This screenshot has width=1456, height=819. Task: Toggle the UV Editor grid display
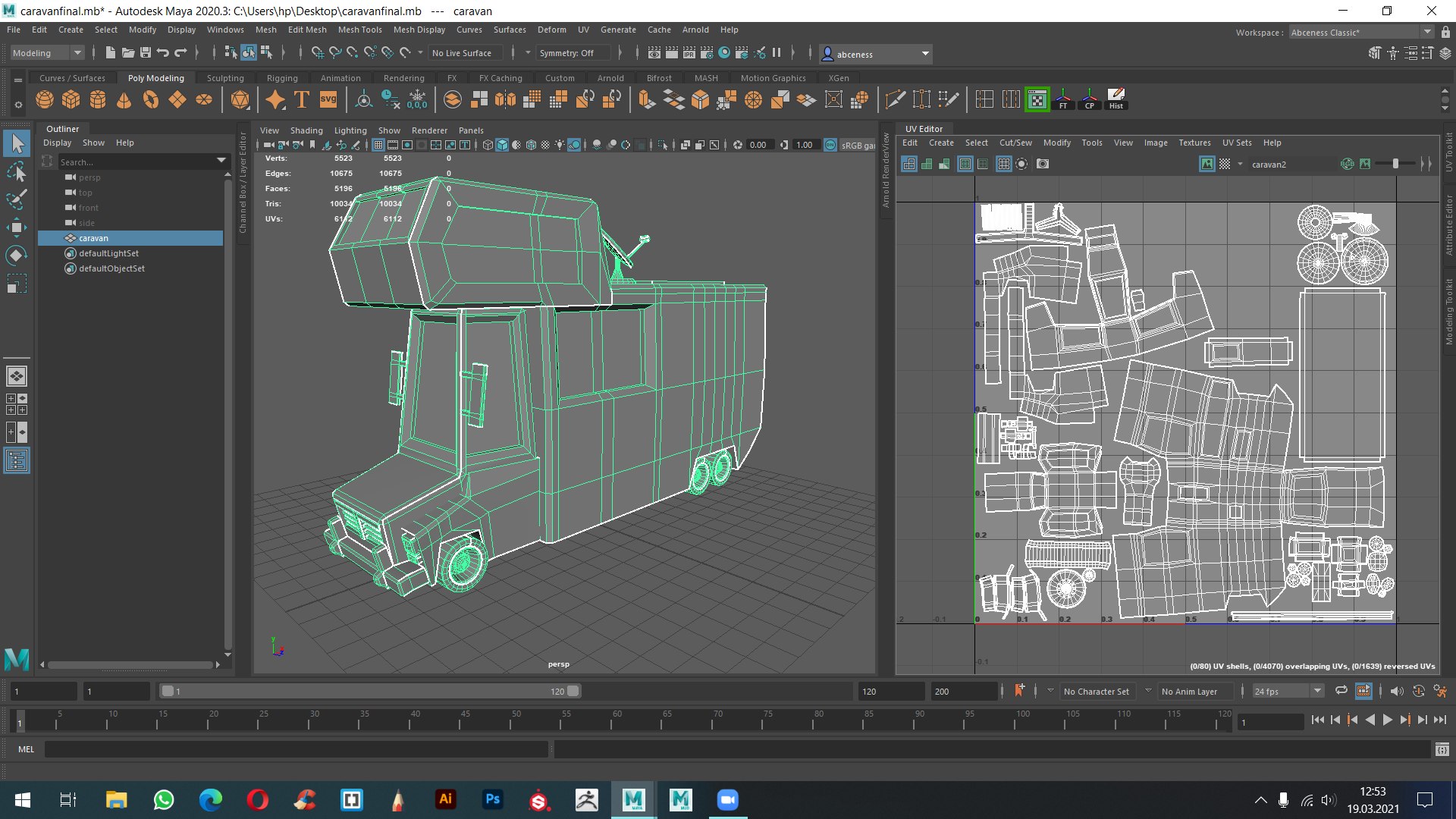(x=1003, y=164)
